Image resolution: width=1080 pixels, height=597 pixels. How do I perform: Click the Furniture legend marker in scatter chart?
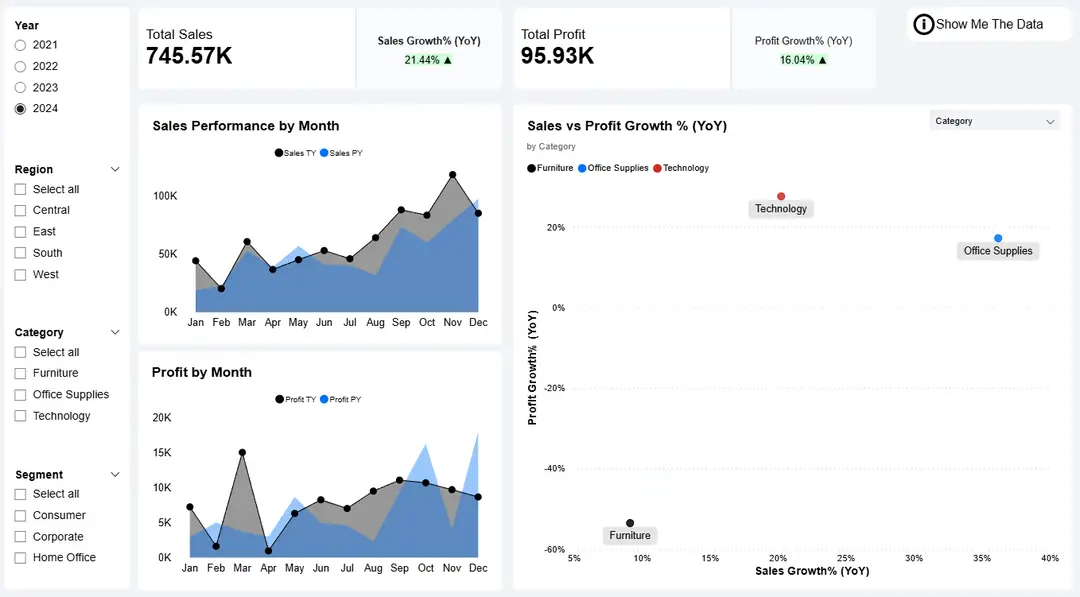tap(529, 168)
